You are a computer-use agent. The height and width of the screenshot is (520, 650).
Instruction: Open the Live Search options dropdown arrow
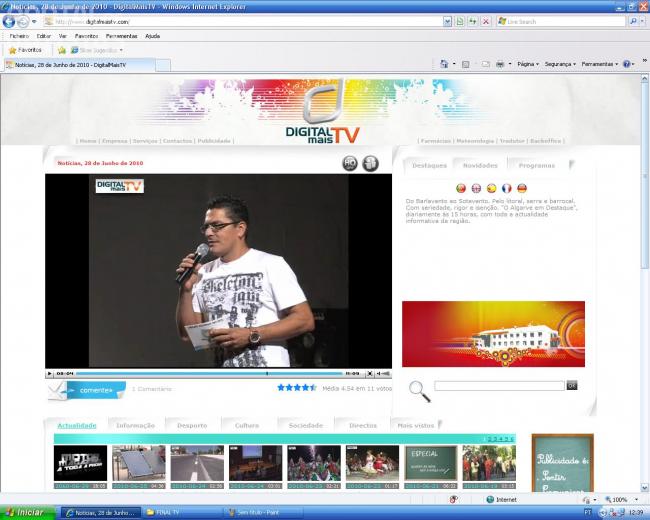tap(643, 21)
